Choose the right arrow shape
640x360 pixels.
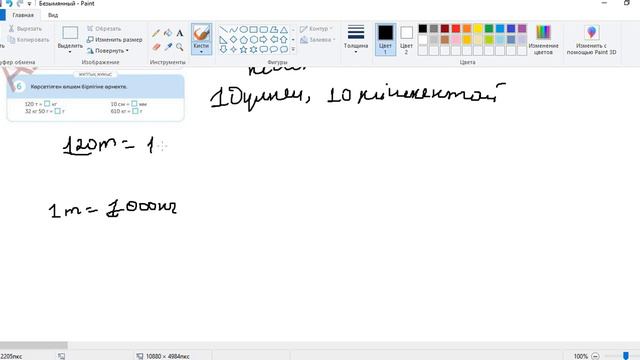click(264, 40)
